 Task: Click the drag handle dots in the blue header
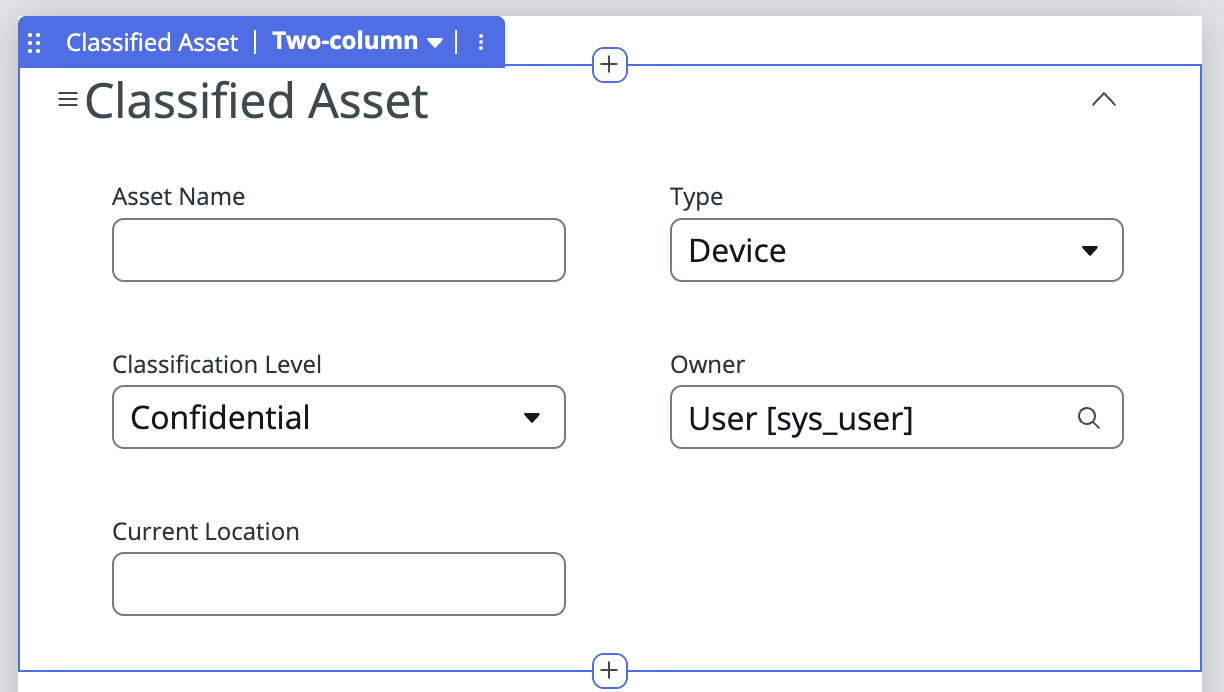point(34,41)
